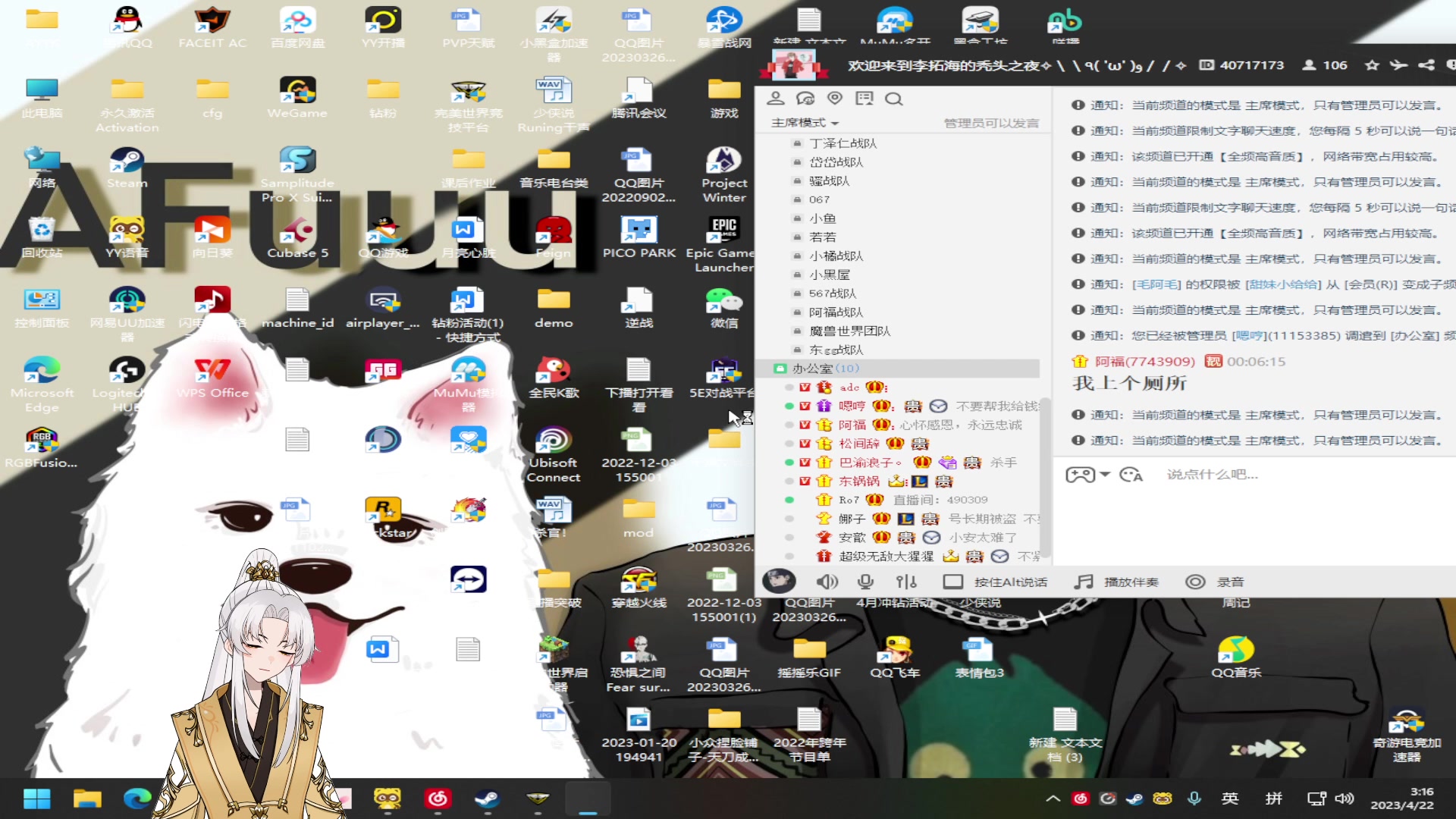Select 小黑屋 sub-channel

(x=829, y=275)
